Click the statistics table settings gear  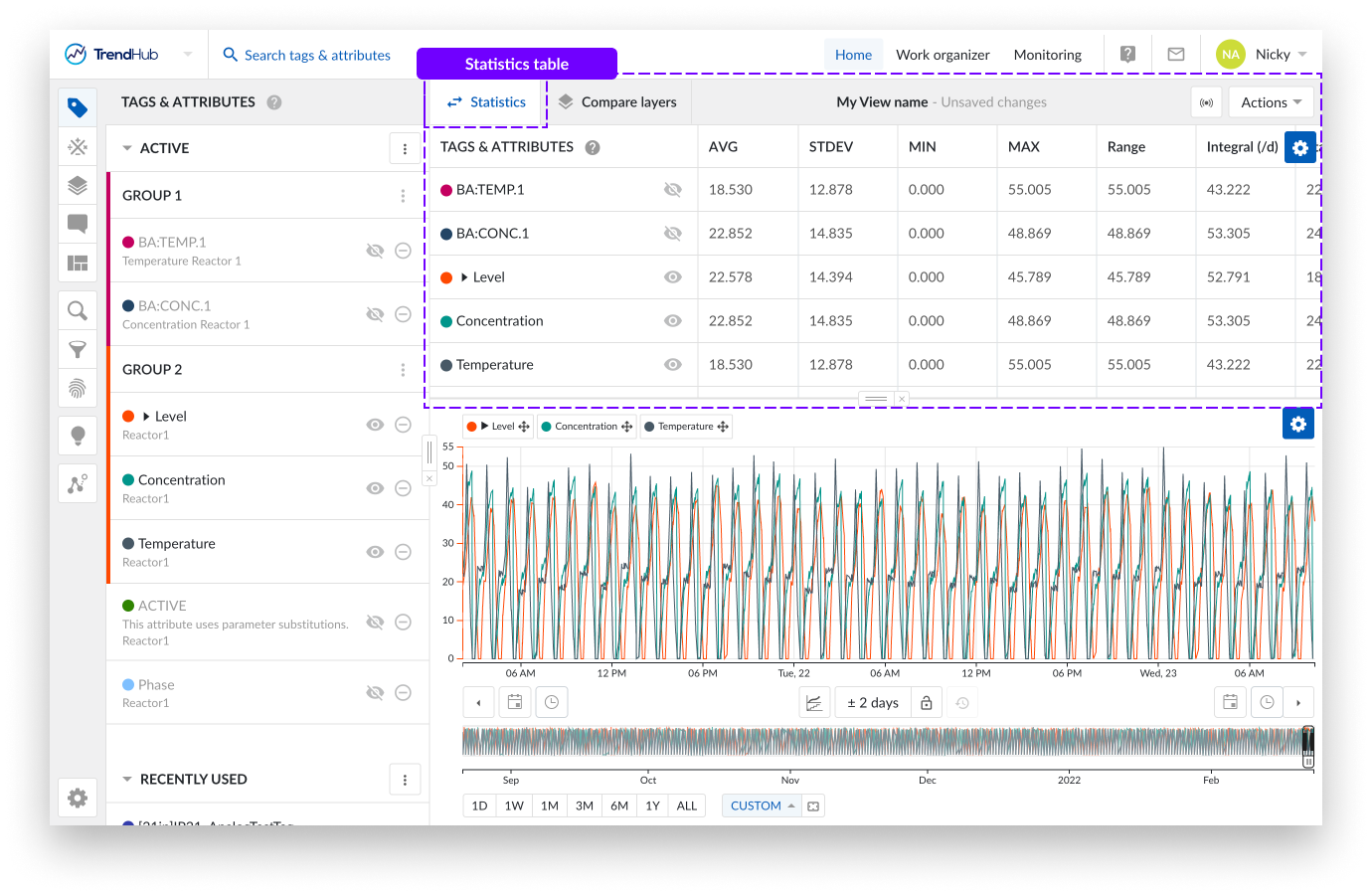tap(1299, 147)
